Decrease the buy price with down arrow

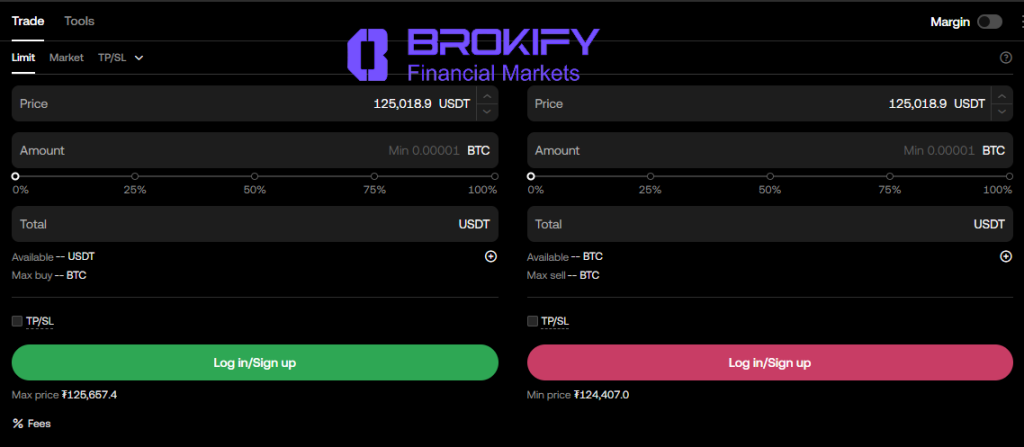pyautogui.click(x=486, y=111)
